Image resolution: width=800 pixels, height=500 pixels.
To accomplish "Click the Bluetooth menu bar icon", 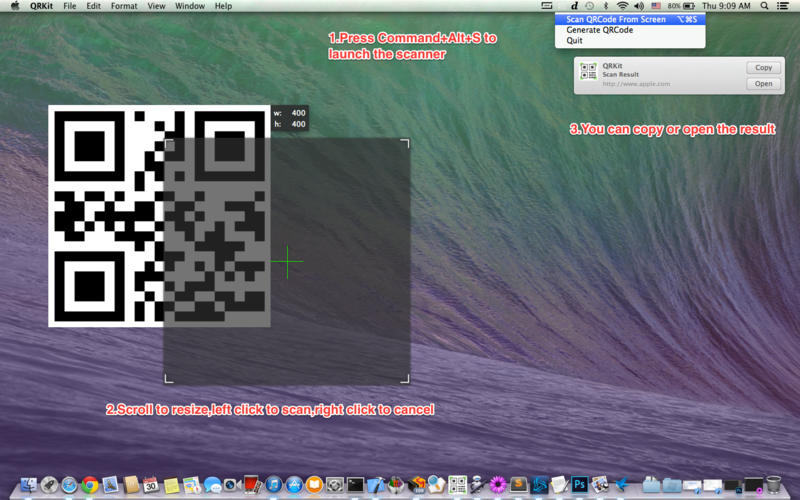I will coord(605,6).
